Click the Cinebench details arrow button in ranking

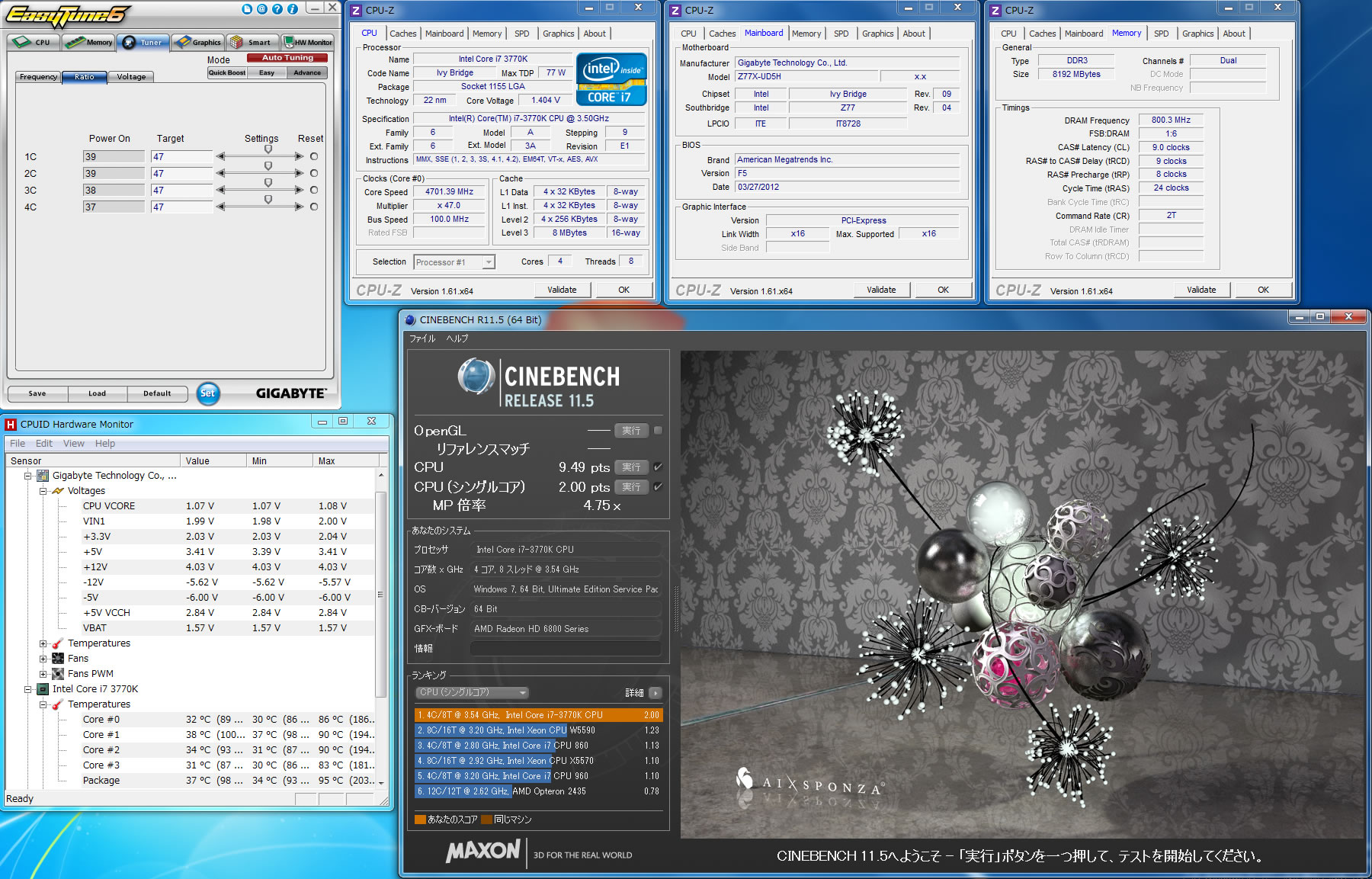pyautogui.click(x=656, y=693)
